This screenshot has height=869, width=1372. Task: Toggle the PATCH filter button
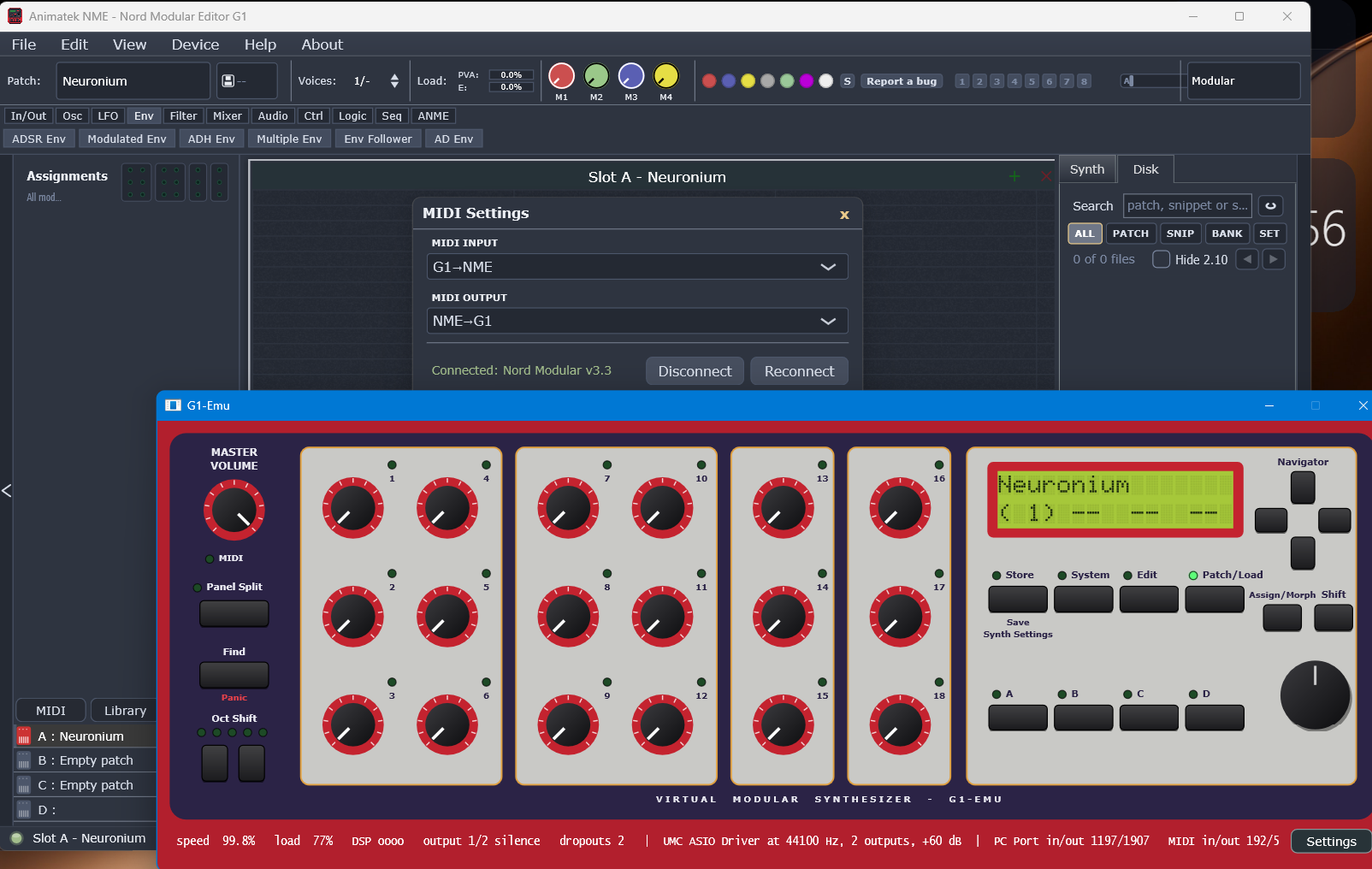[1130, 234]
